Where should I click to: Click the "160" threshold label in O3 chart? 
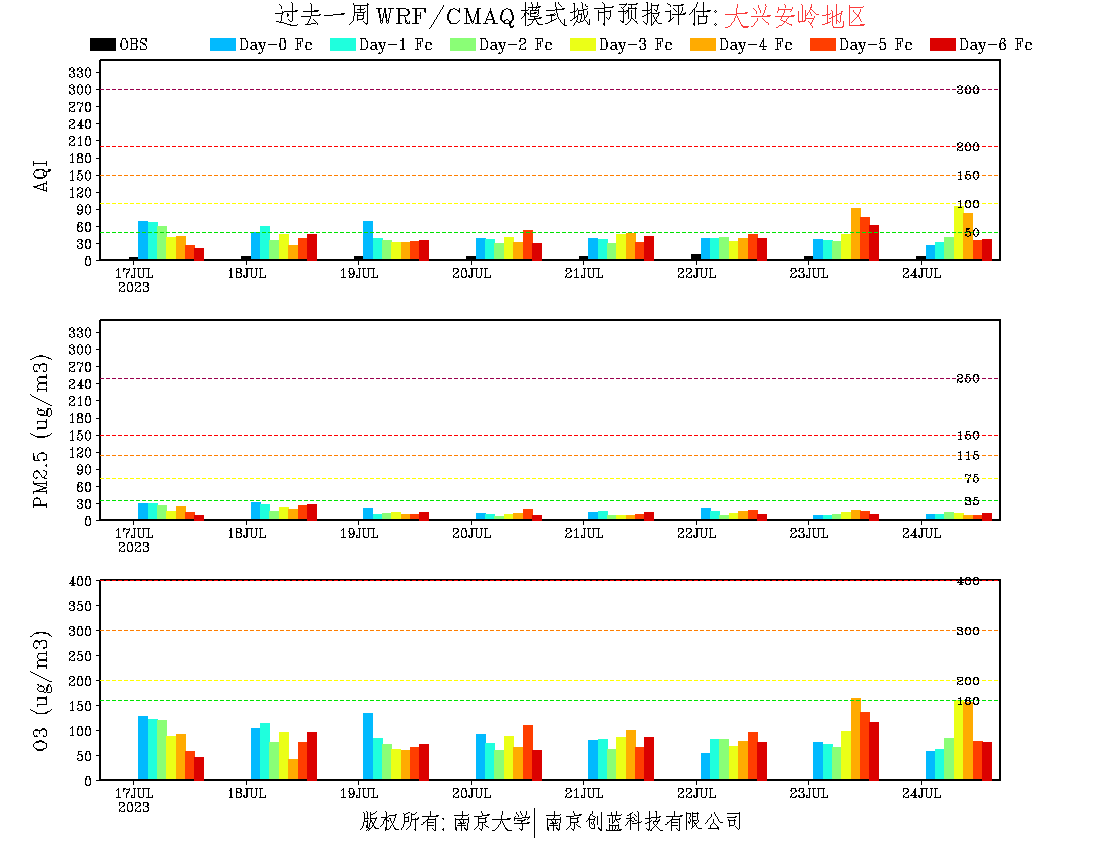pos(968,701)
